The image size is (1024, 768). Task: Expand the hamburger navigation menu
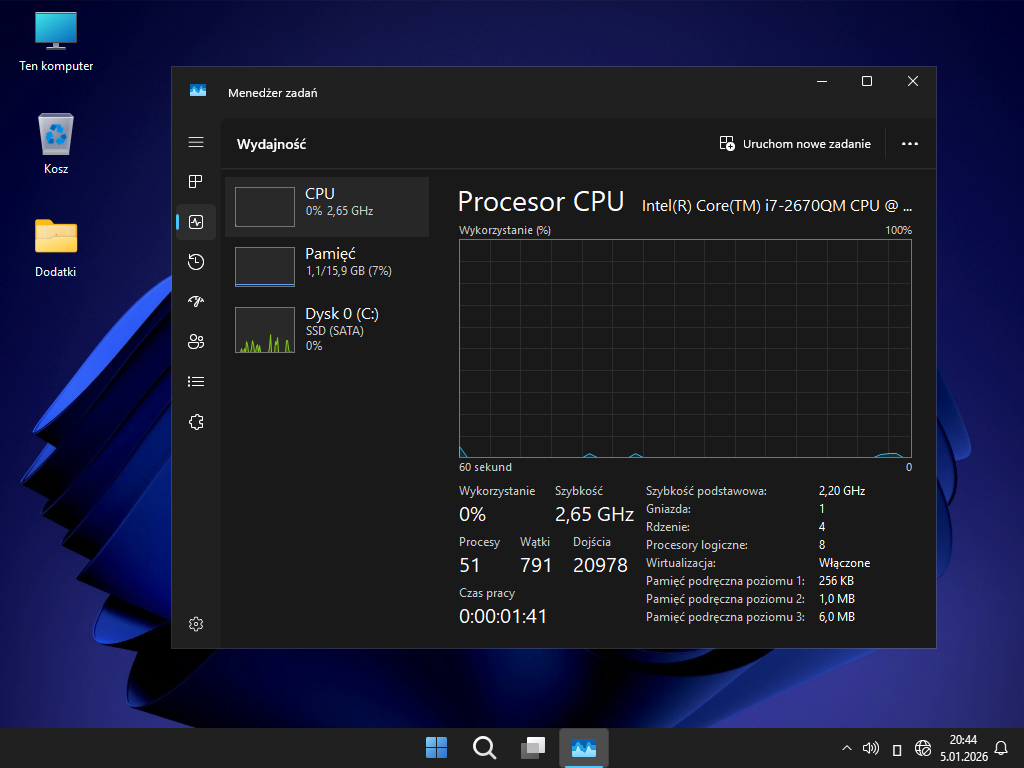196,143
